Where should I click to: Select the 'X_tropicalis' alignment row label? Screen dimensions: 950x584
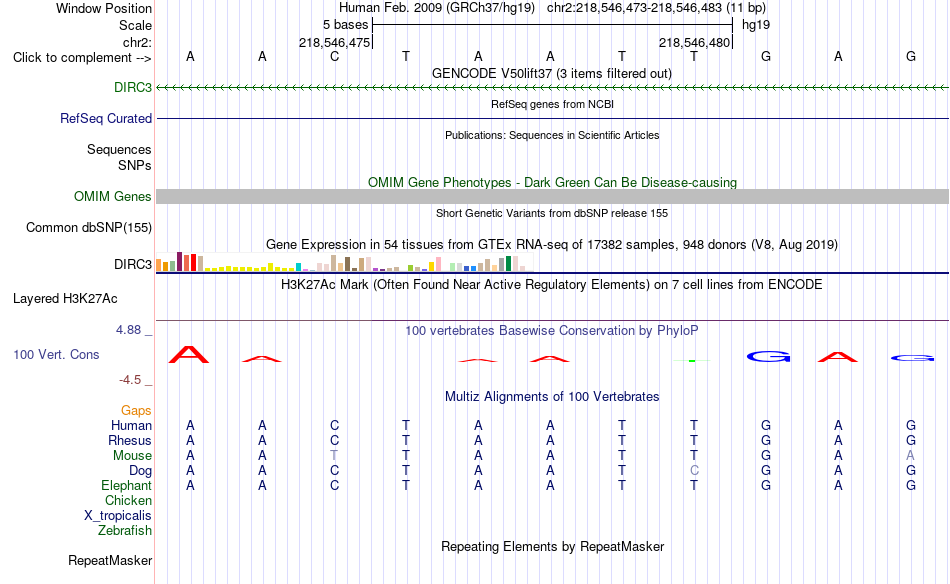click(118, 516)
